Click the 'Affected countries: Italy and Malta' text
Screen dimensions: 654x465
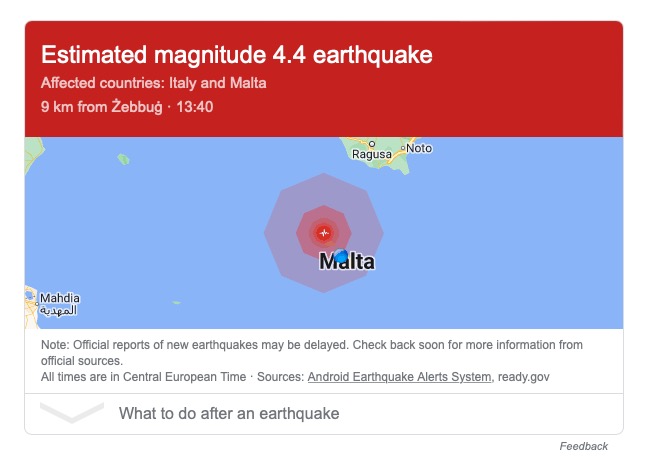[x=153, y=83]
